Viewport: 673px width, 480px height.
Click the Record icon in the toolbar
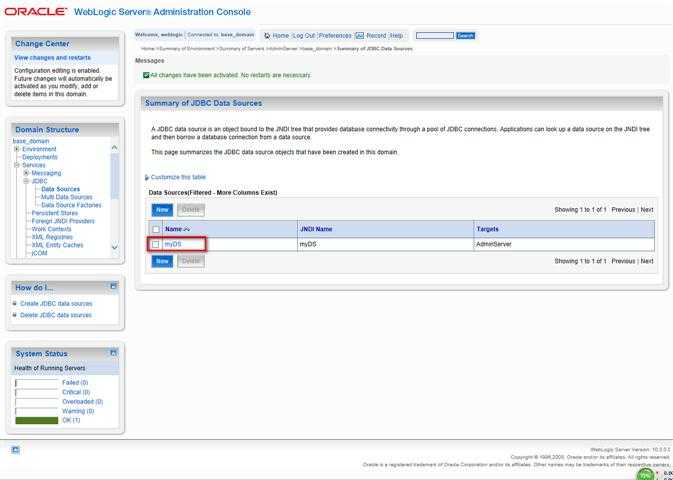[360, 36]
